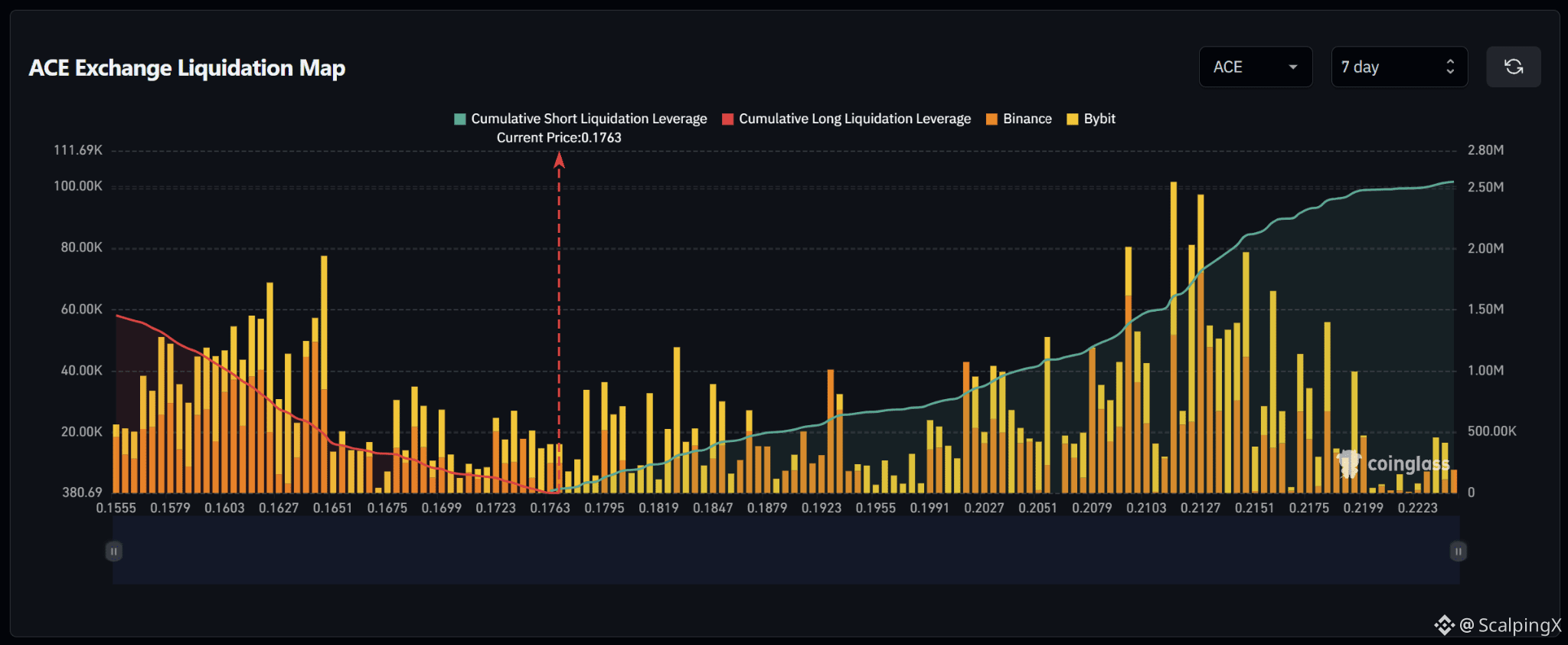Toggle Cumulative Long Liquidation Leverage legend
Viewport: 1568px width, 645px height.
point(846,119)
